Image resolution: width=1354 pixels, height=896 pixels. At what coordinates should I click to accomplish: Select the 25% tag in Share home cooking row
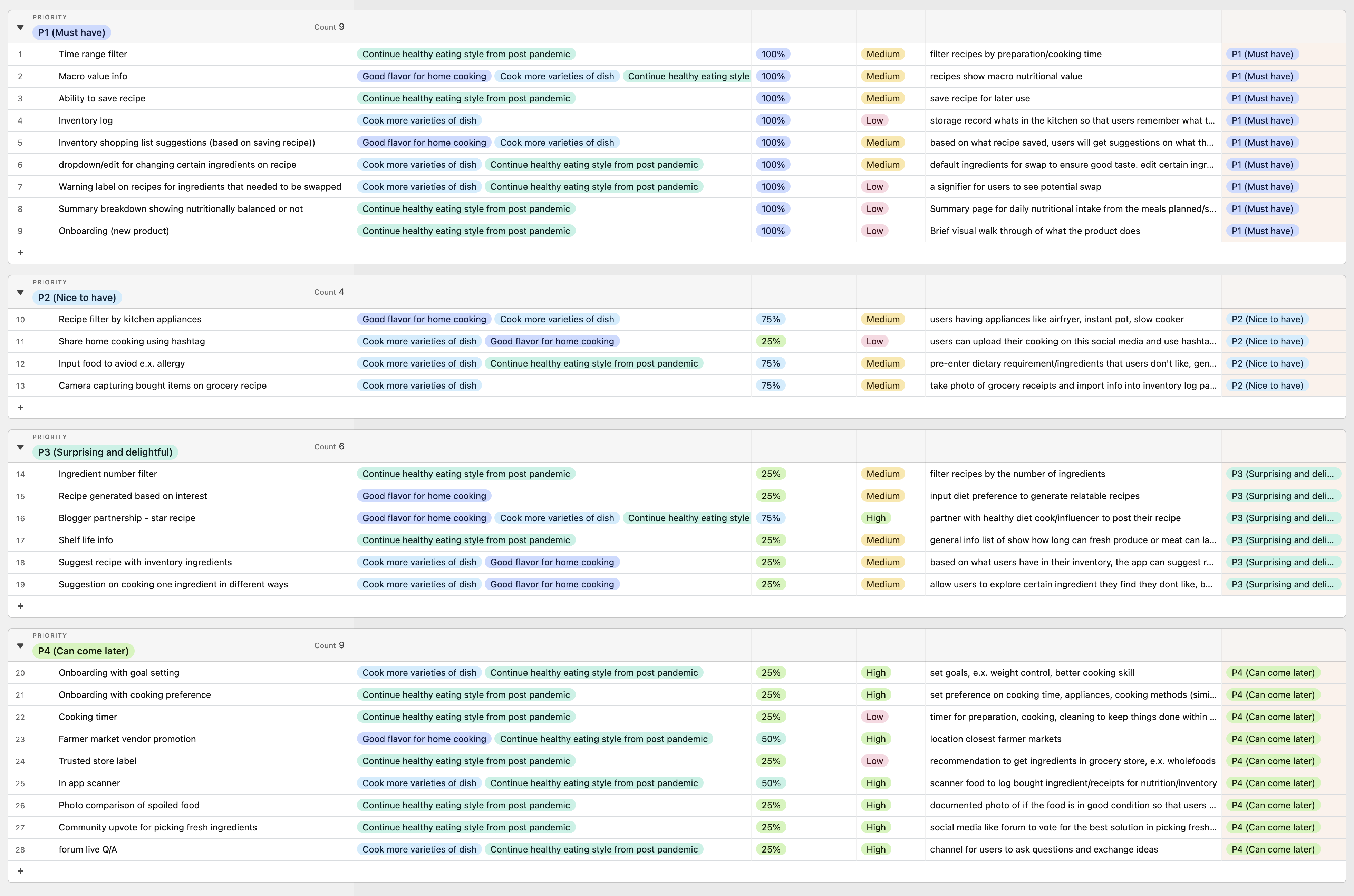771,342
